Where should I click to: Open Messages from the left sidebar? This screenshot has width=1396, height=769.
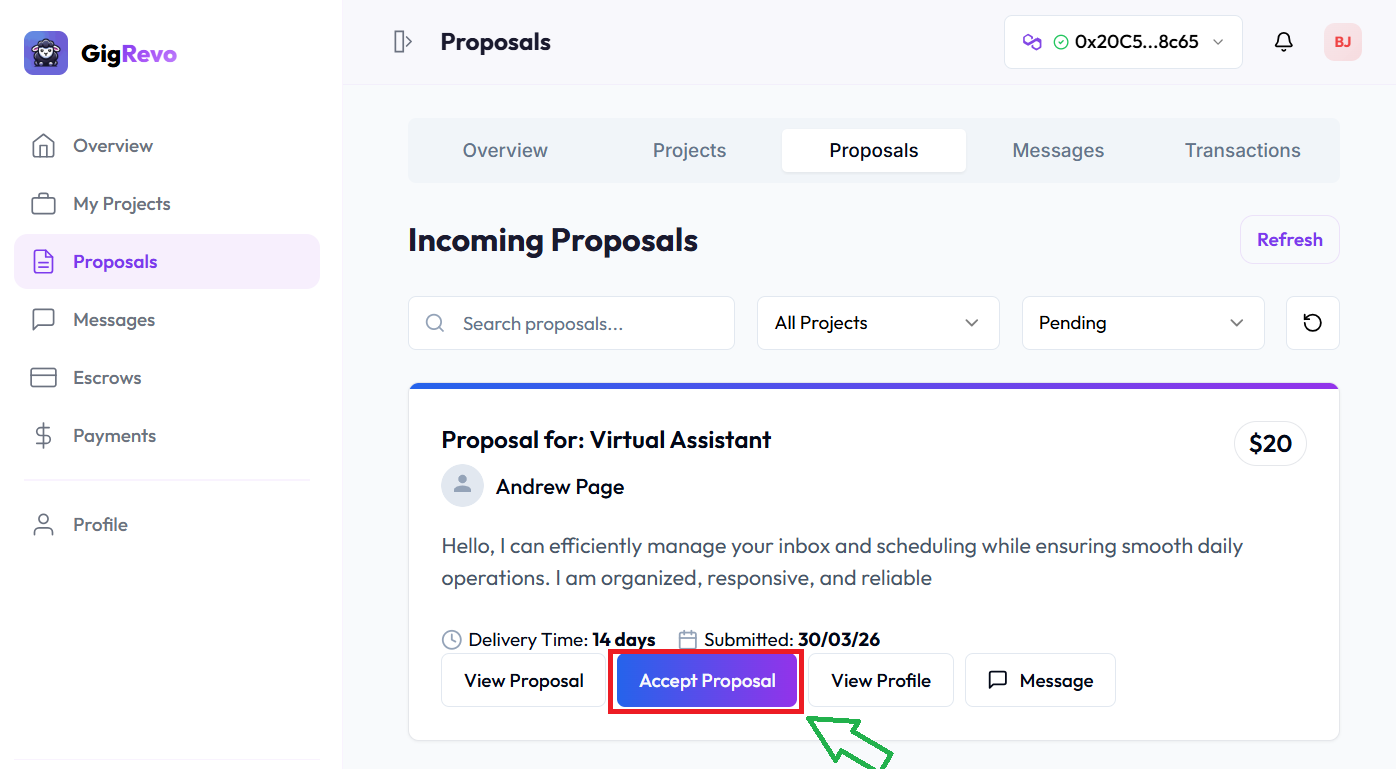(113, 319)
